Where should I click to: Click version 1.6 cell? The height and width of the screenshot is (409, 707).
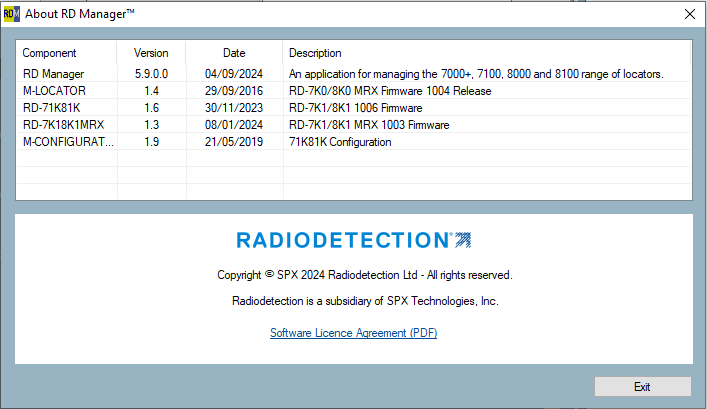(x=151, y=108)
